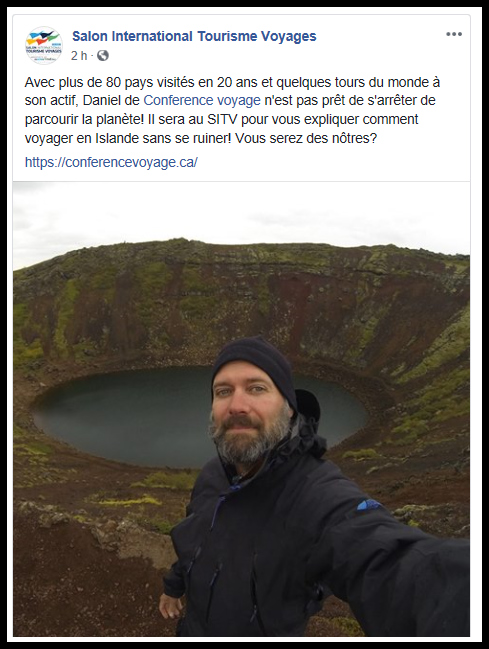Image resolution: width=489 pixels, height=649 pixels.
Task: Follow the https://conferencevoyage.ca/ link
Action: click(x=111, y=162)
